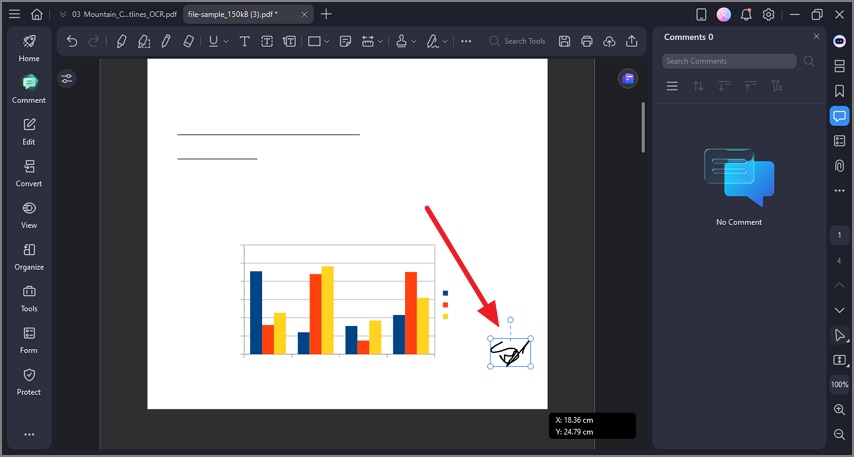Select the Text Box tool
The height and width of the screenshot is (457, 854).
coord(267,41)
